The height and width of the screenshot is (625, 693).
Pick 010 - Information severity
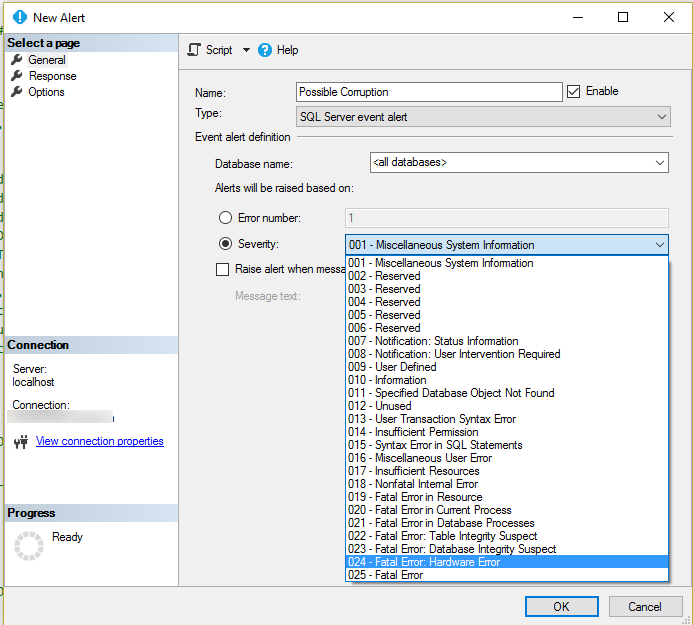coord(506,380)
